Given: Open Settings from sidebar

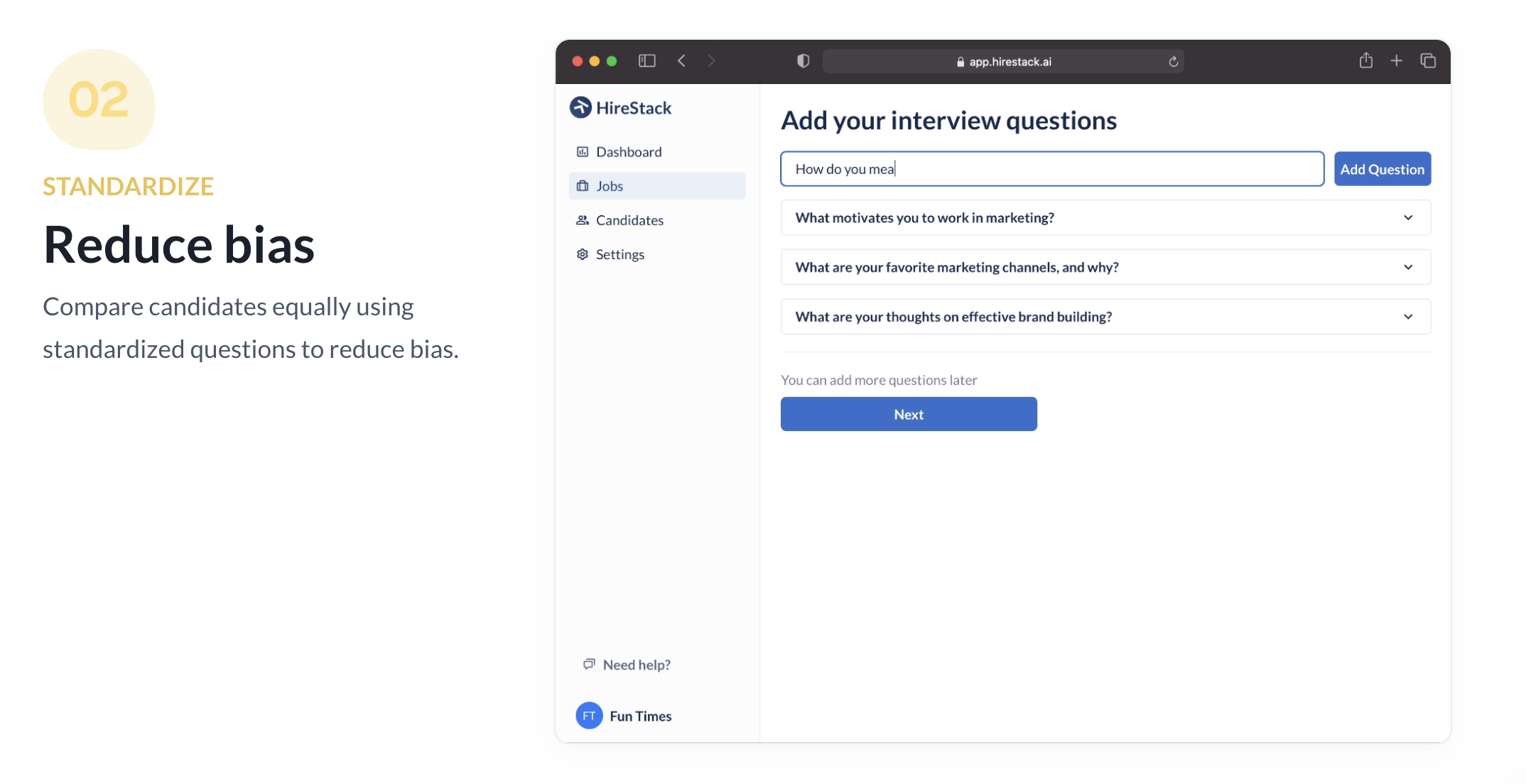Looking at the screenshot, I should click(619, 254).
